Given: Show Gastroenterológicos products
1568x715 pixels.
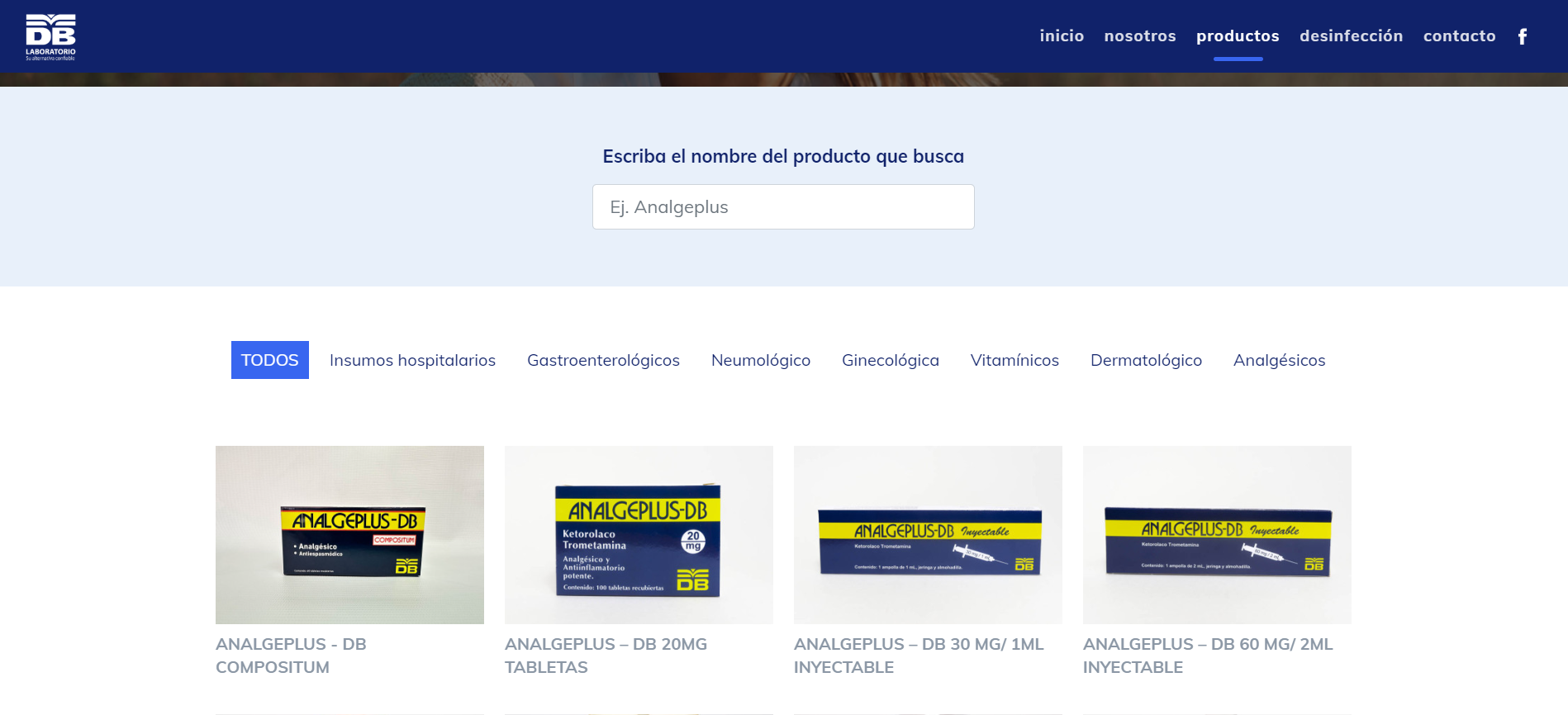Looking at the screenshot, I should [x=603, y=360].
